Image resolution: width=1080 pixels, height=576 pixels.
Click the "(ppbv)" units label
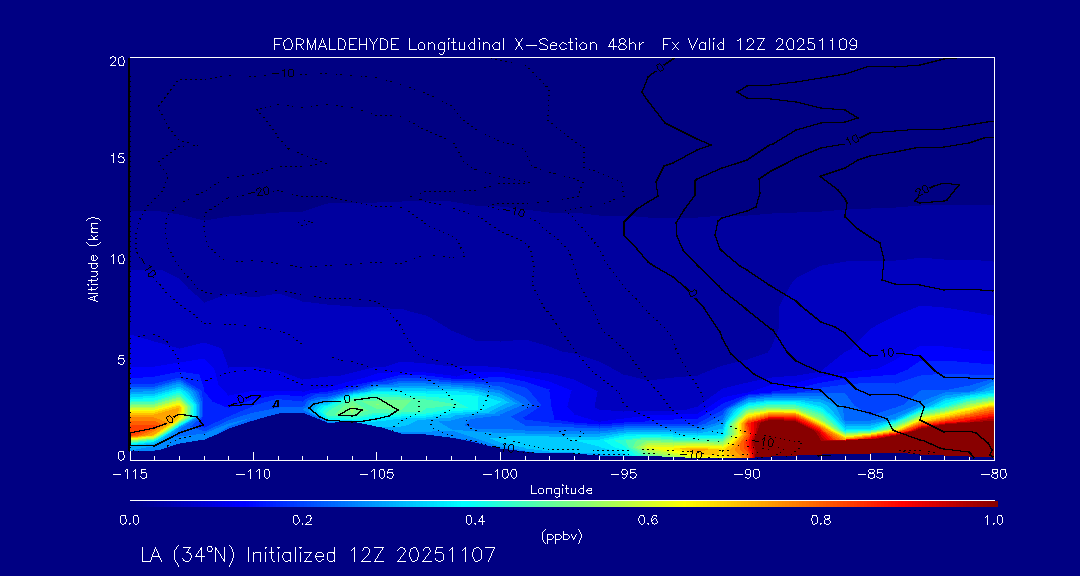tap(561, 536)
